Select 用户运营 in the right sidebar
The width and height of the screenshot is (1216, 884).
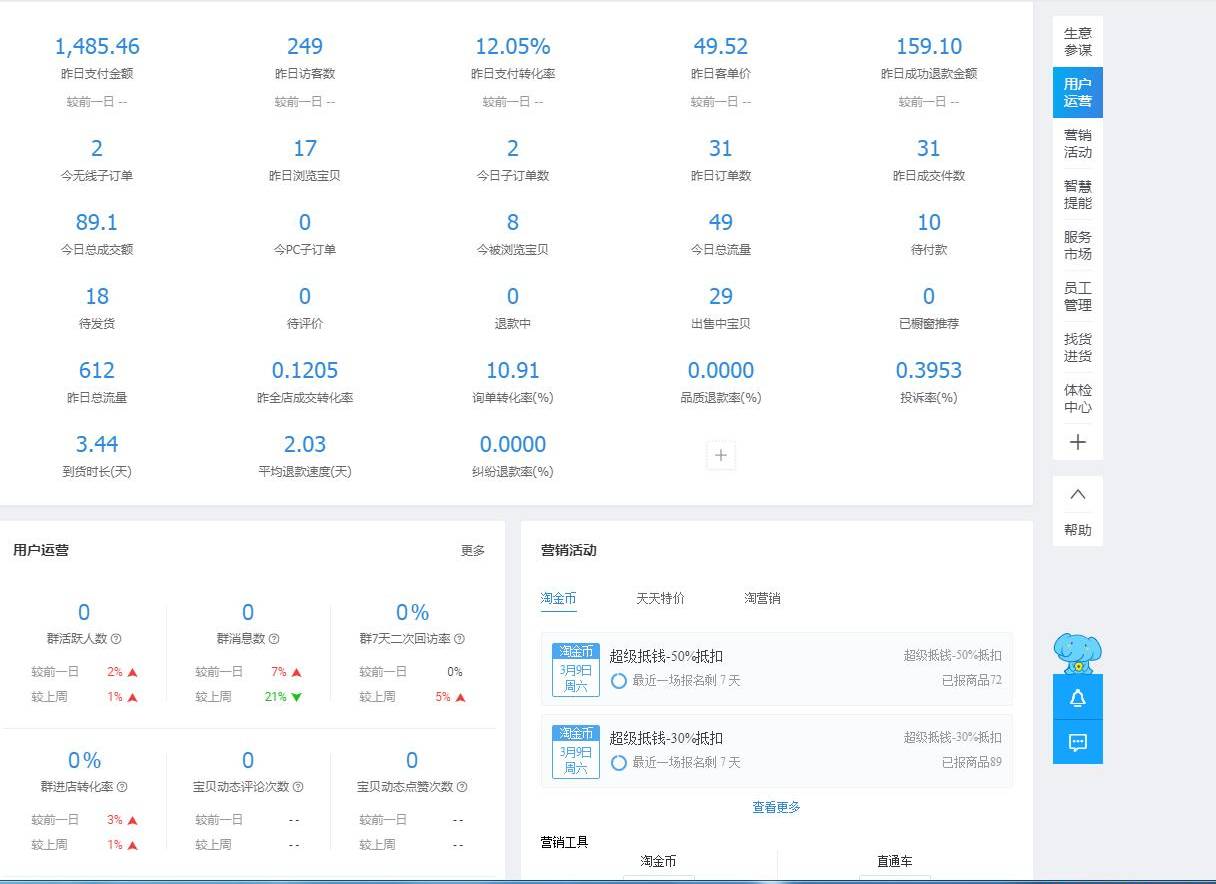click(1078, 92)
